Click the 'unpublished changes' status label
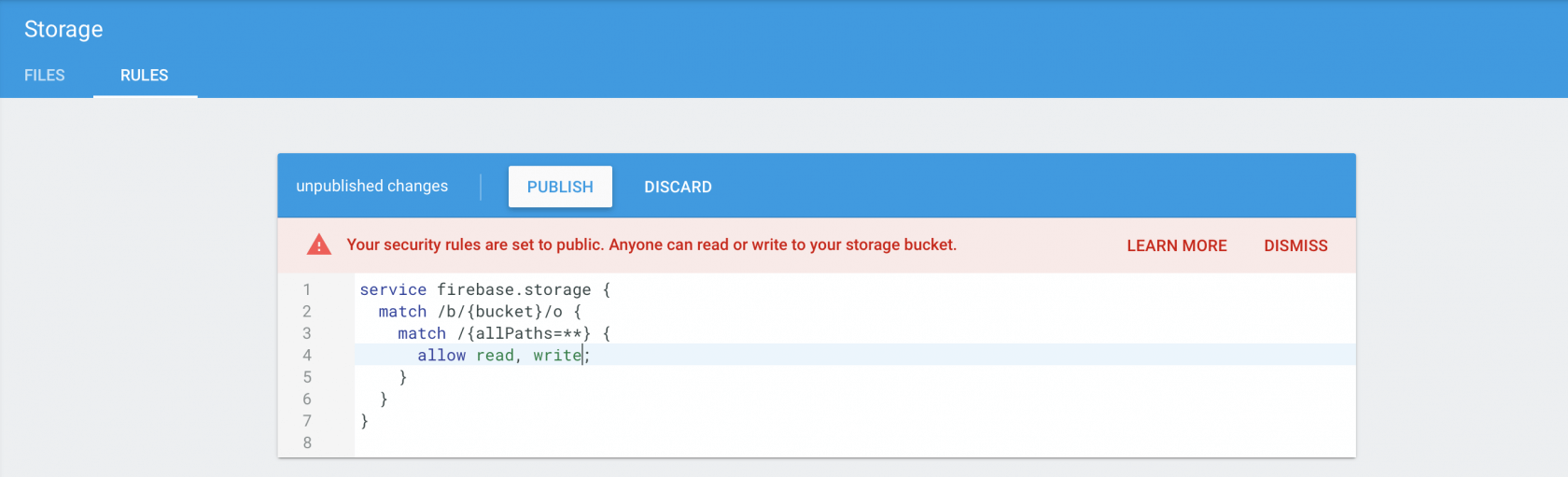The height and width of the screenshot is (477, 1568). [x=371, y=186]
